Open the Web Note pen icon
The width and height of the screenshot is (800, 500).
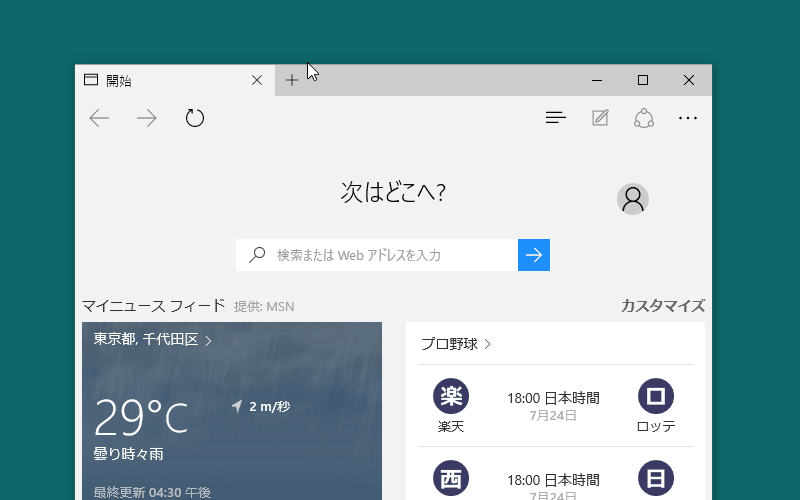point(600,118)
